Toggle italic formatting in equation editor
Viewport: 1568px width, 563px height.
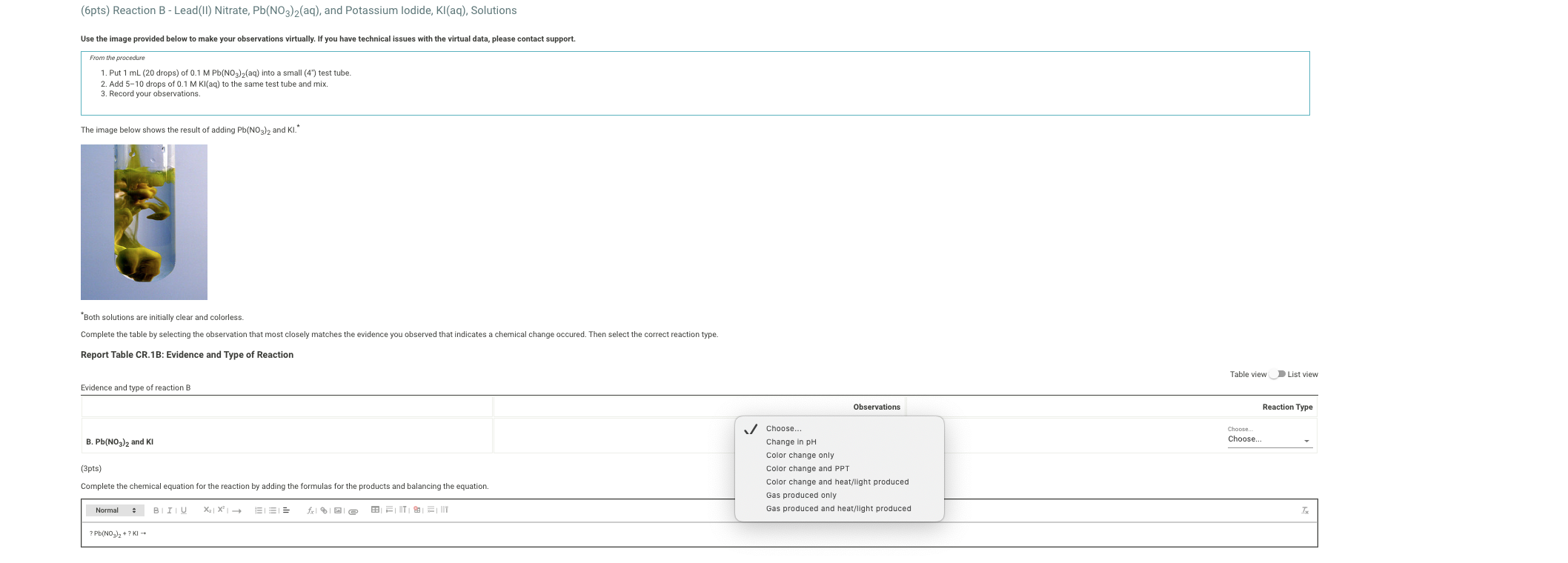pos(170,510)
